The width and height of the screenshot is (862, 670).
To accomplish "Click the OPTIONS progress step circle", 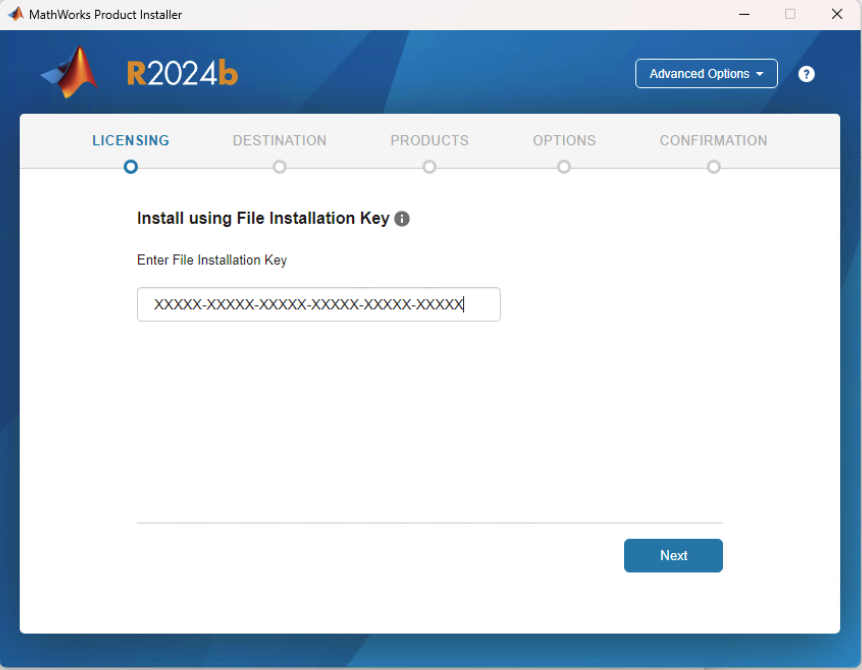I will (564, 167).
